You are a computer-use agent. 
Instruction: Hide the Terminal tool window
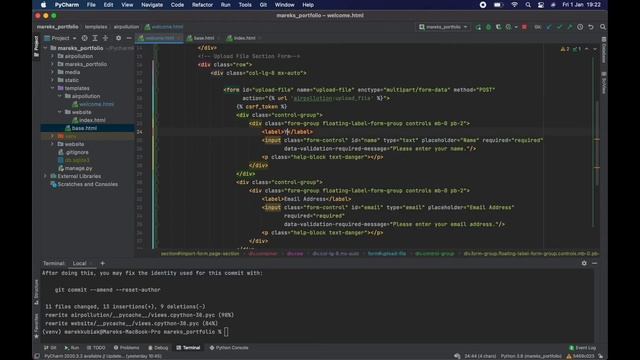point(595,263)
